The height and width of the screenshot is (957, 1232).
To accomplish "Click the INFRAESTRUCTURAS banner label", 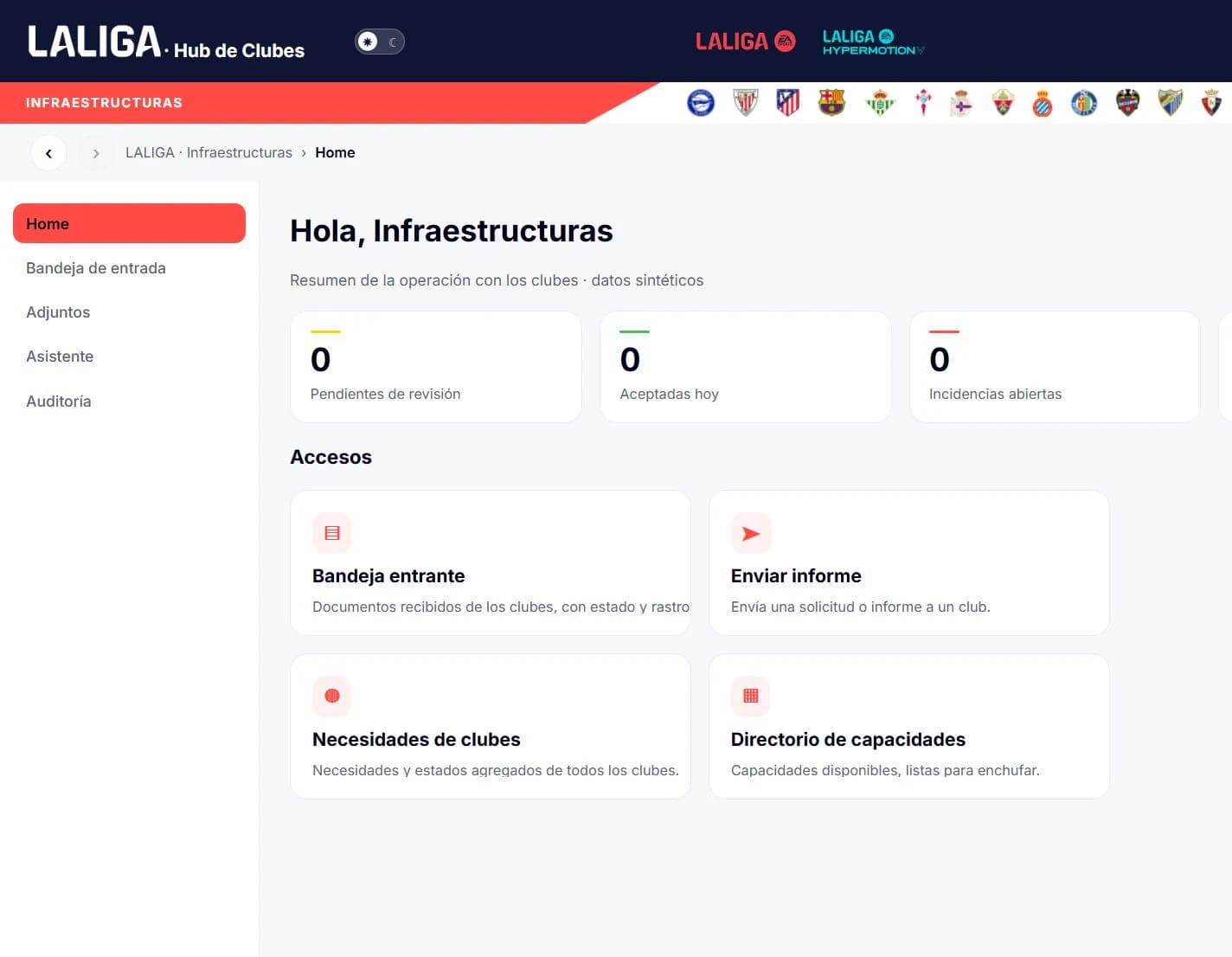I will (x=104, y=103).
